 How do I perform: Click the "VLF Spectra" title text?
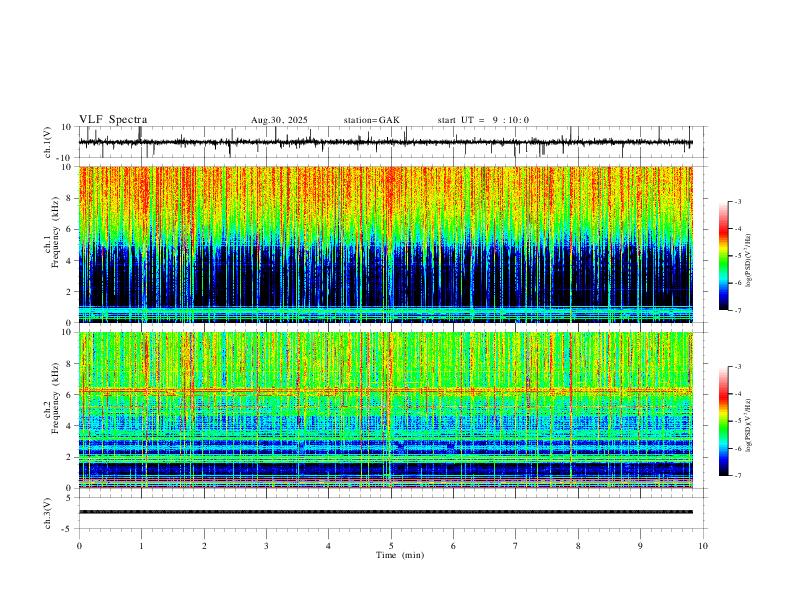coord(113,120)
